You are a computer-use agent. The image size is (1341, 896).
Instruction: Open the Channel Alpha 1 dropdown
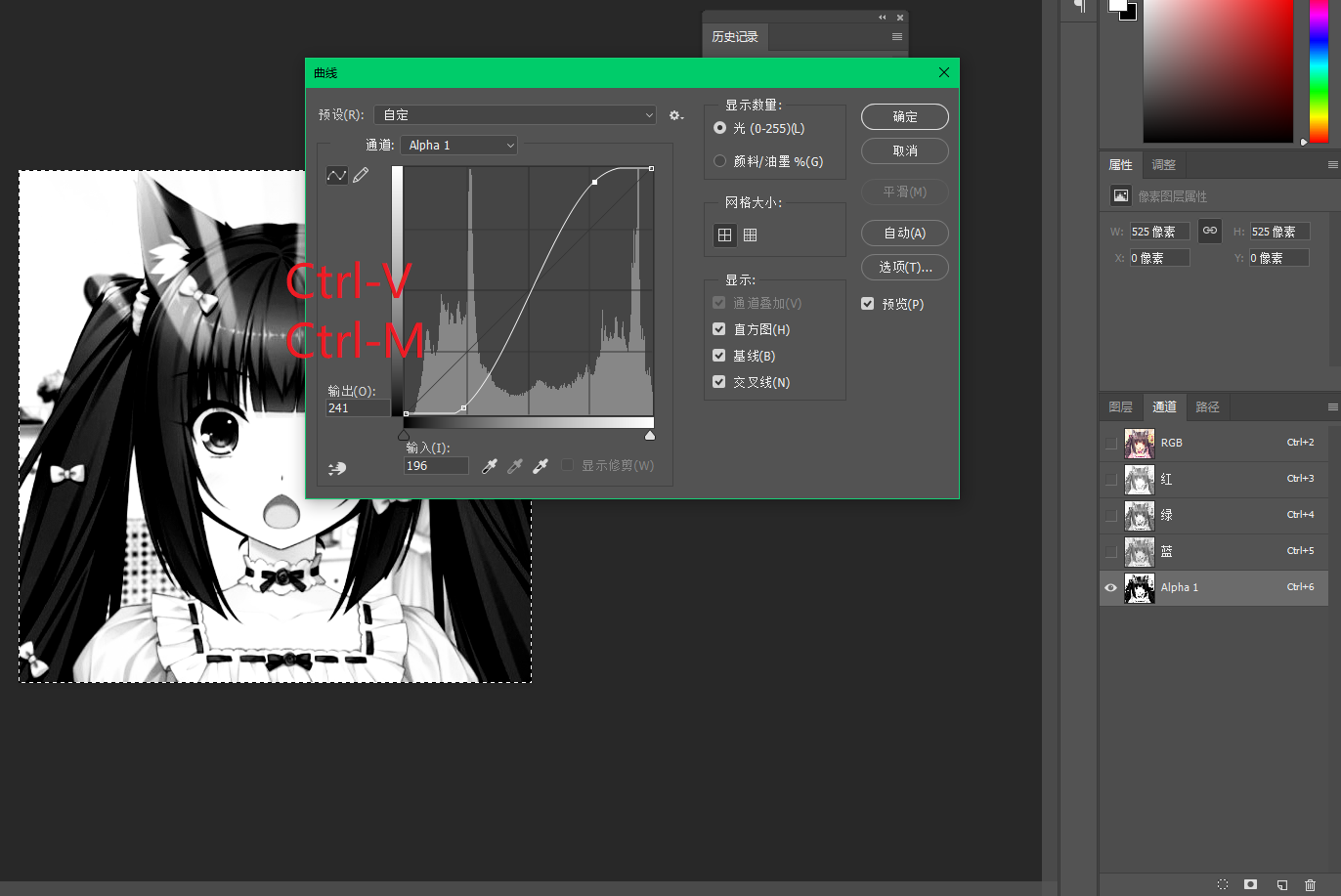[458, 145]
